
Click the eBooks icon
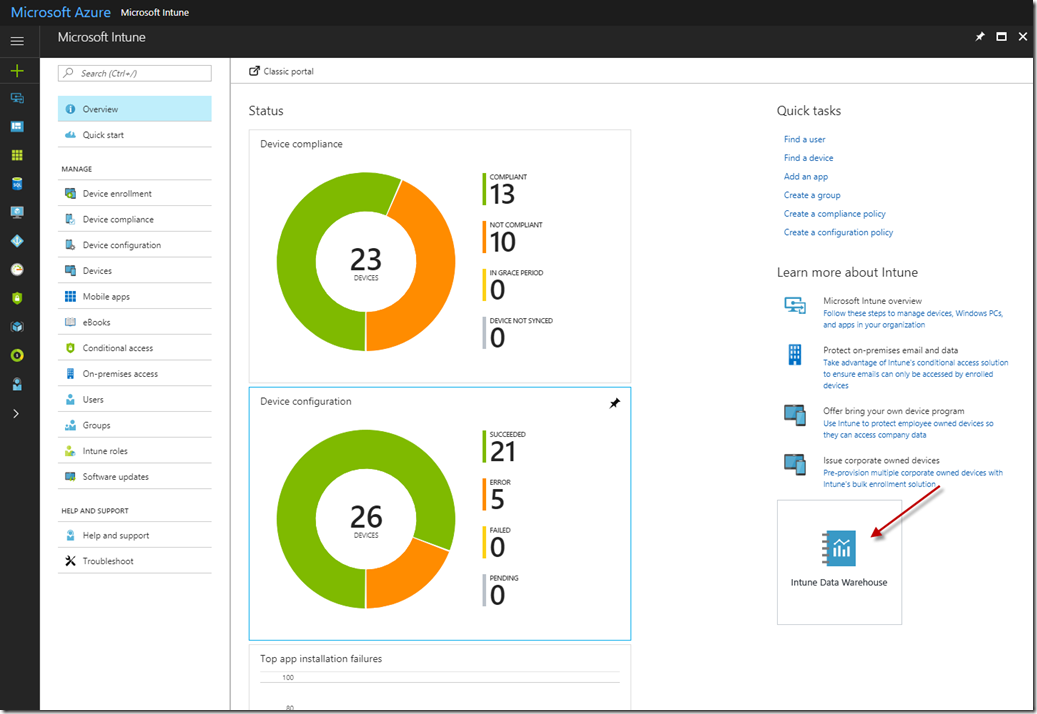(x=70, y=322)
